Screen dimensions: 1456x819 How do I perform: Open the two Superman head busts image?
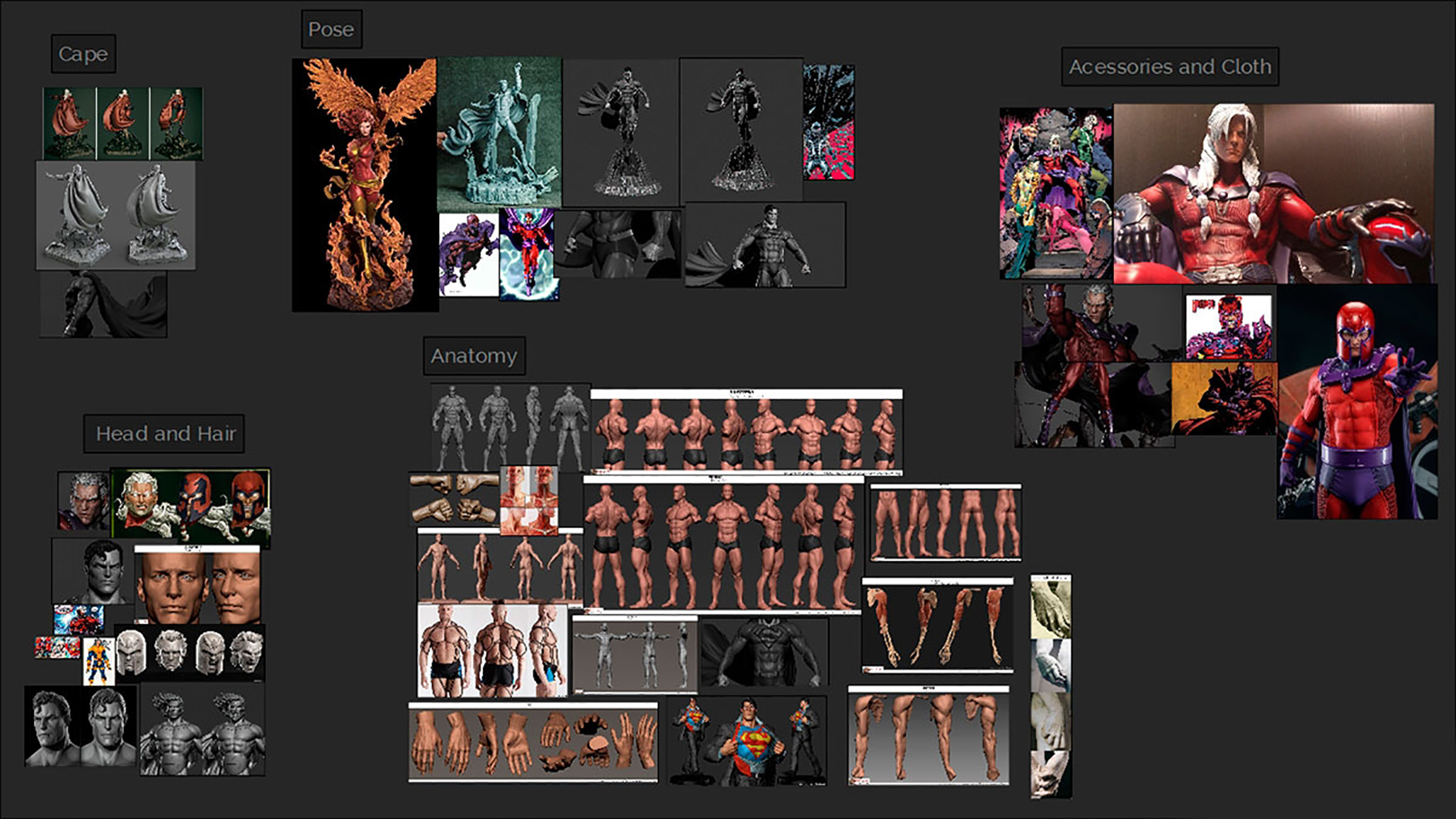tap(81, 727)
